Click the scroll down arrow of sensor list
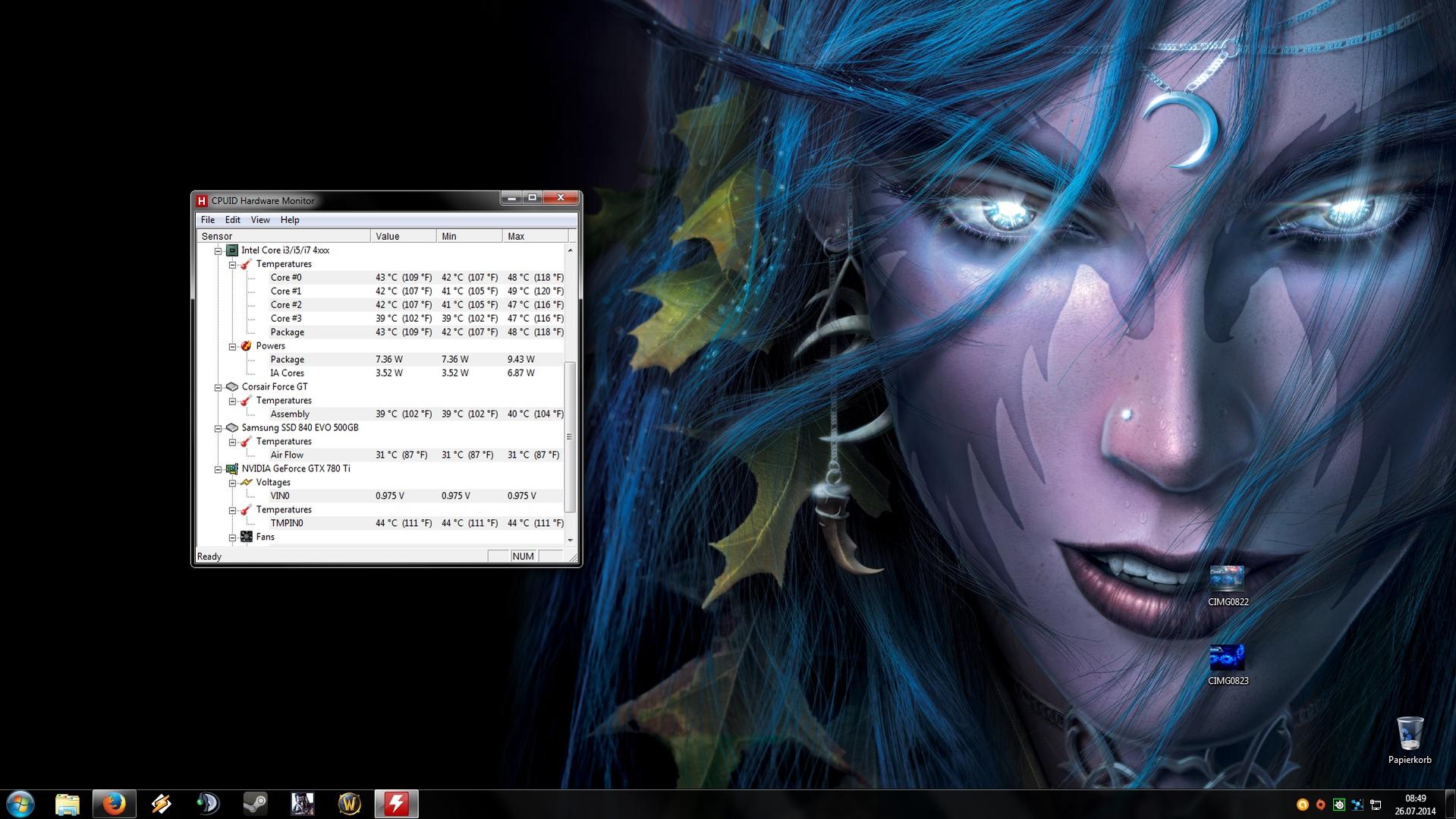Screen dimensions: 1456x819 coord(571,540)
